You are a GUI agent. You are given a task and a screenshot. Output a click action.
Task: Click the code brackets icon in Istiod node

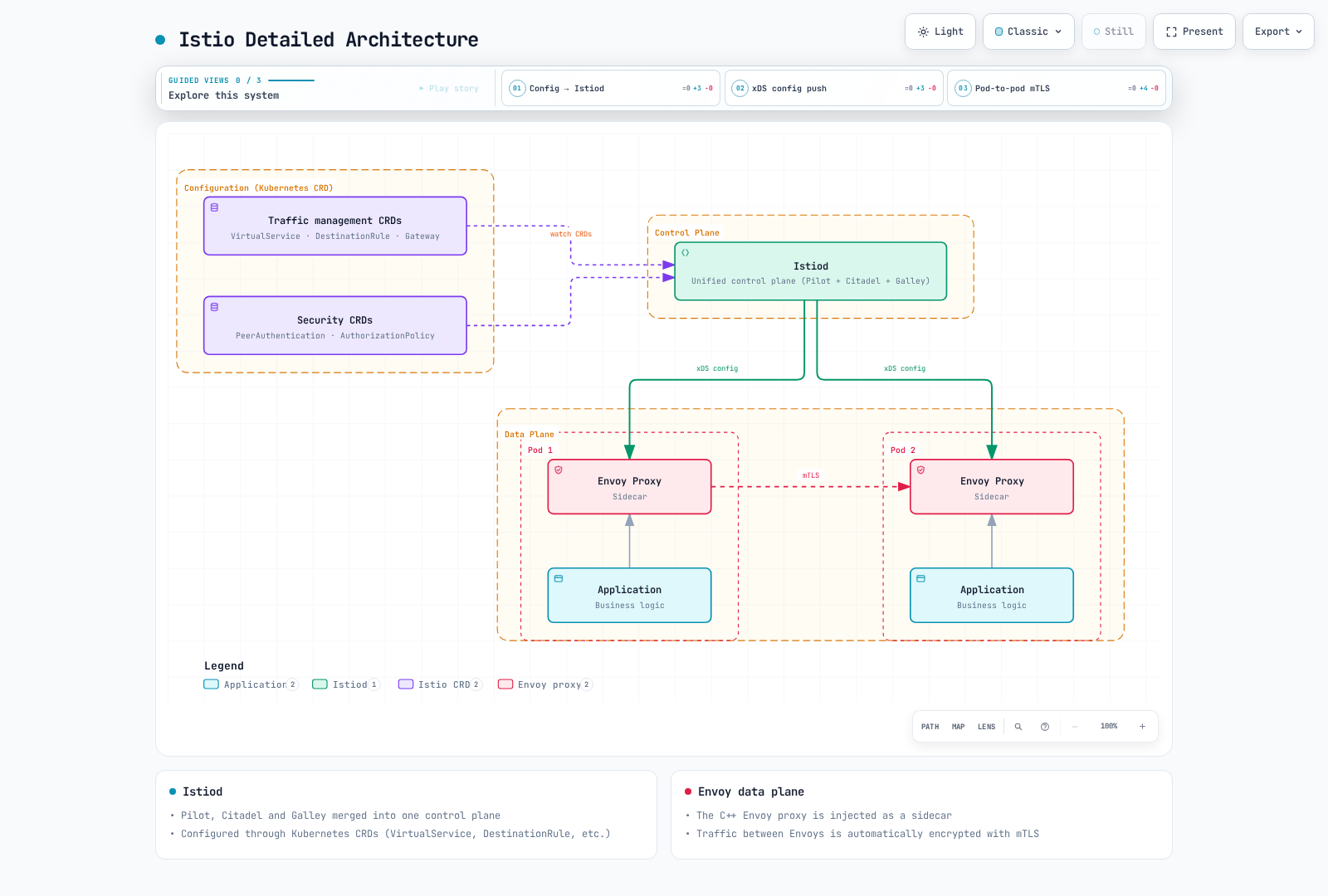point(686,253)
